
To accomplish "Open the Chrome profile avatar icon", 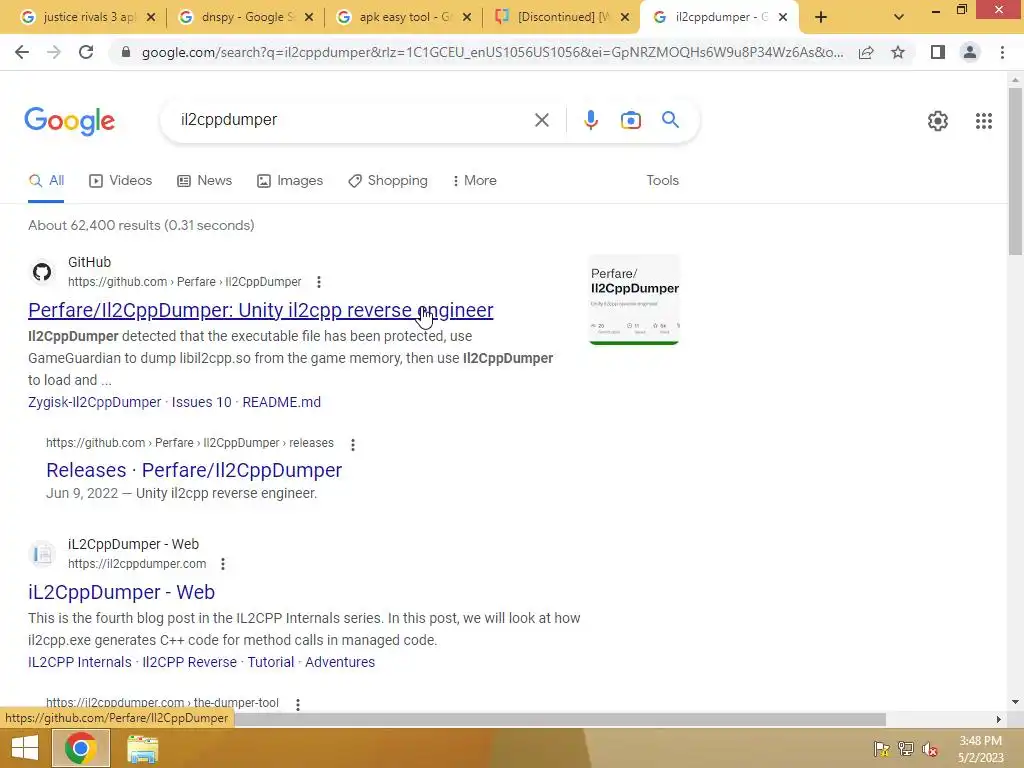I will pyautogui.click(x=970, y=52).
